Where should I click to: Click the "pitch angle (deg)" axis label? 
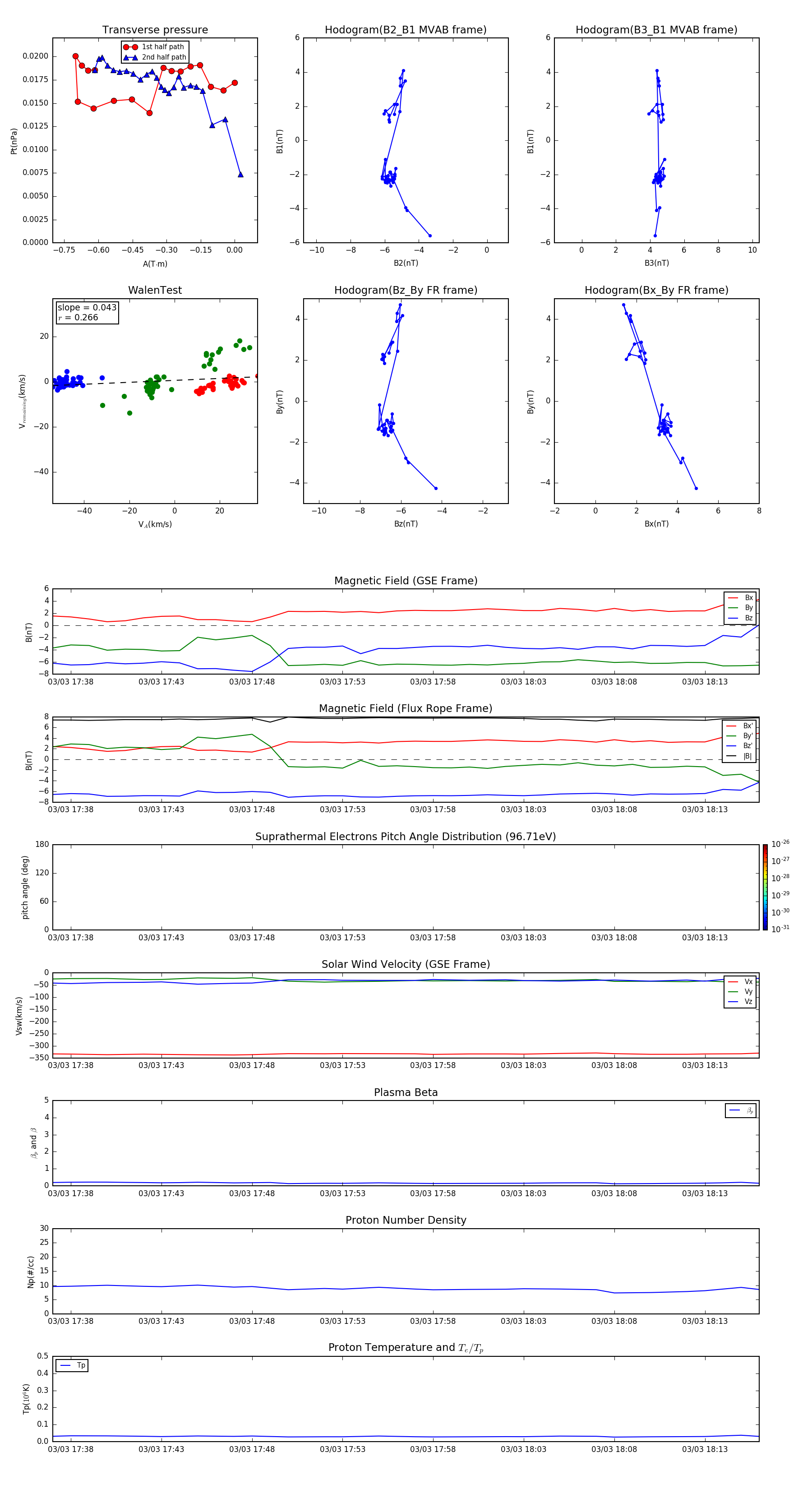(x=25, y=887)
